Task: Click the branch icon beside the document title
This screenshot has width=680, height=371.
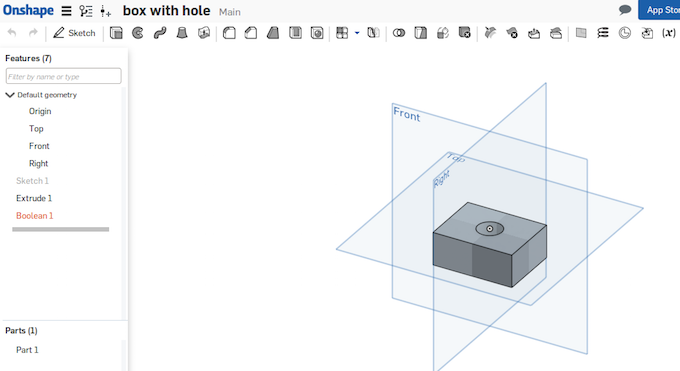Action: click(105, 11)
